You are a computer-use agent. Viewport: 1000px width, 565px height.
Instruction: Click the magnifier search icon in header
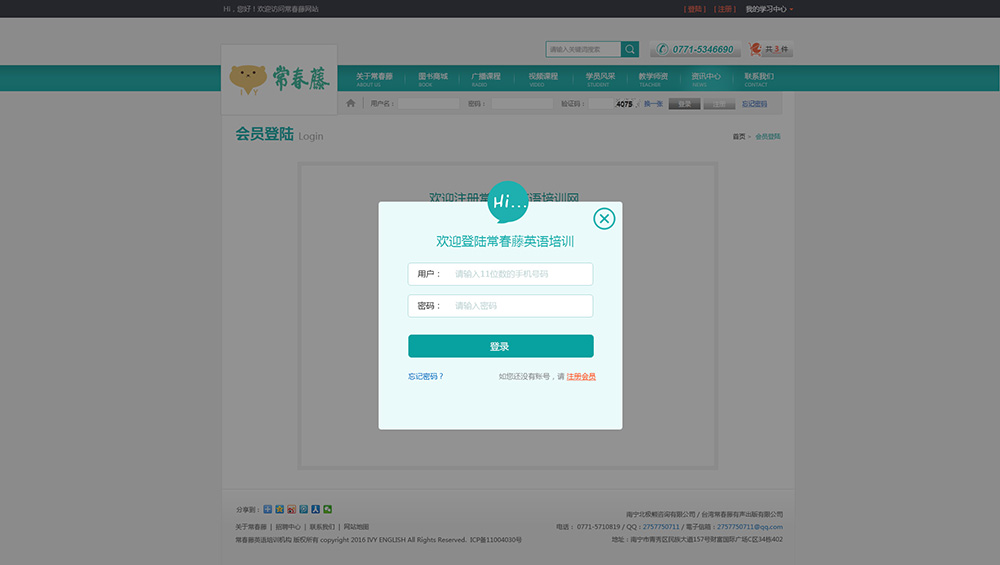[x=630, y=49]
